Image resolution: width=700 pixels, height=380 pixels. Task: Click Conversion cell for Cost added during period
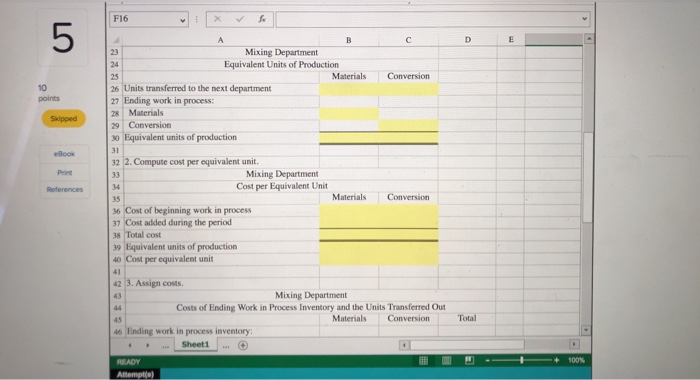[x=408, y=222]
